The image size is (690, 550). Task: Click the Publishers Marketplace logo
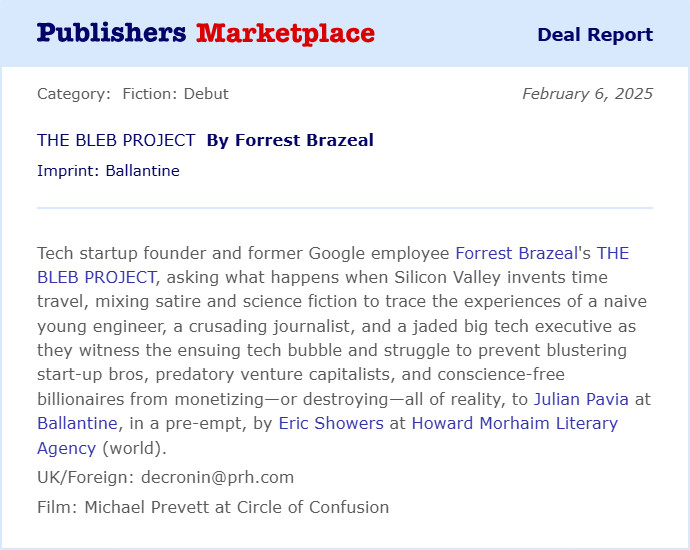click(206, 33)
